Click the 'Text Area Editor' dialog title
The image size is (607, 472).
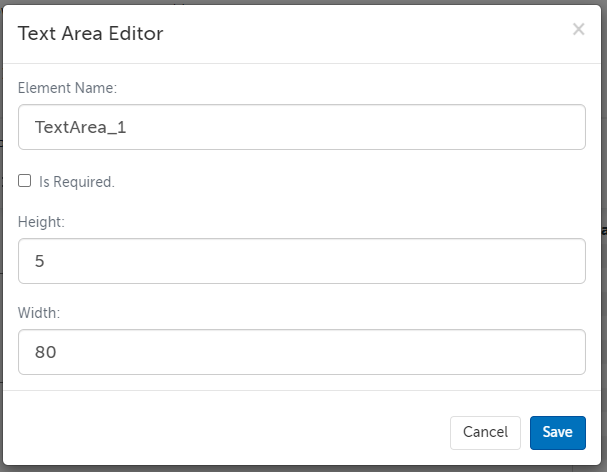pyautogui.click(x=91, y=34)
